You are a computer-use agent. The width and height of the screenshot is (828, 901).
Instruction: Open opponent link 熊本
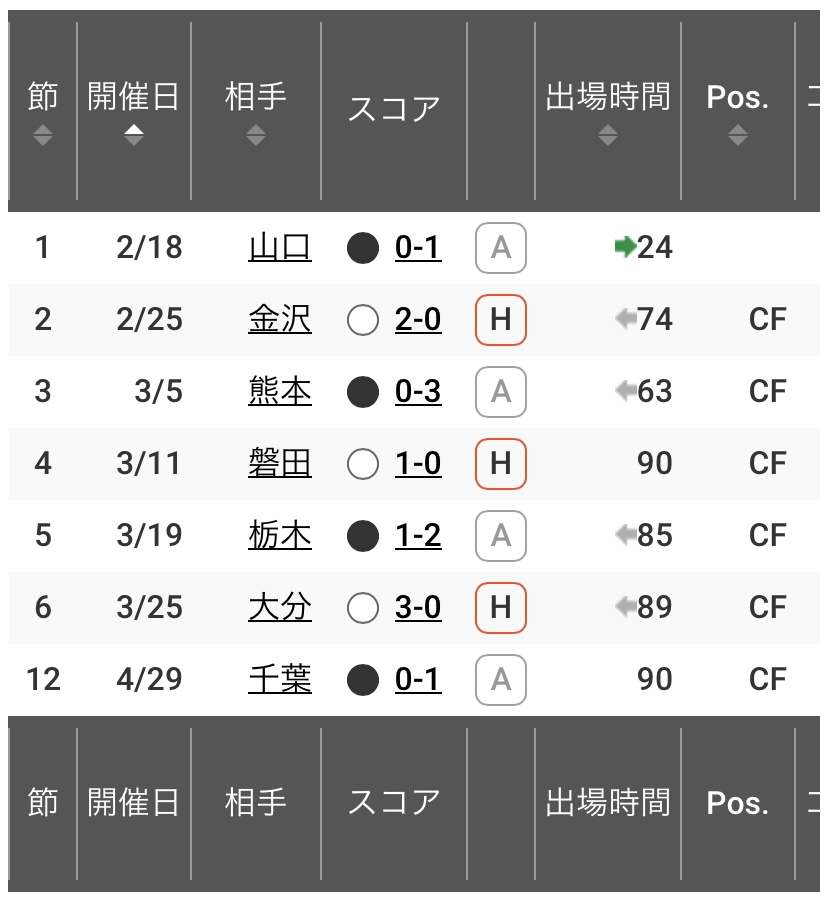point(280,391)
